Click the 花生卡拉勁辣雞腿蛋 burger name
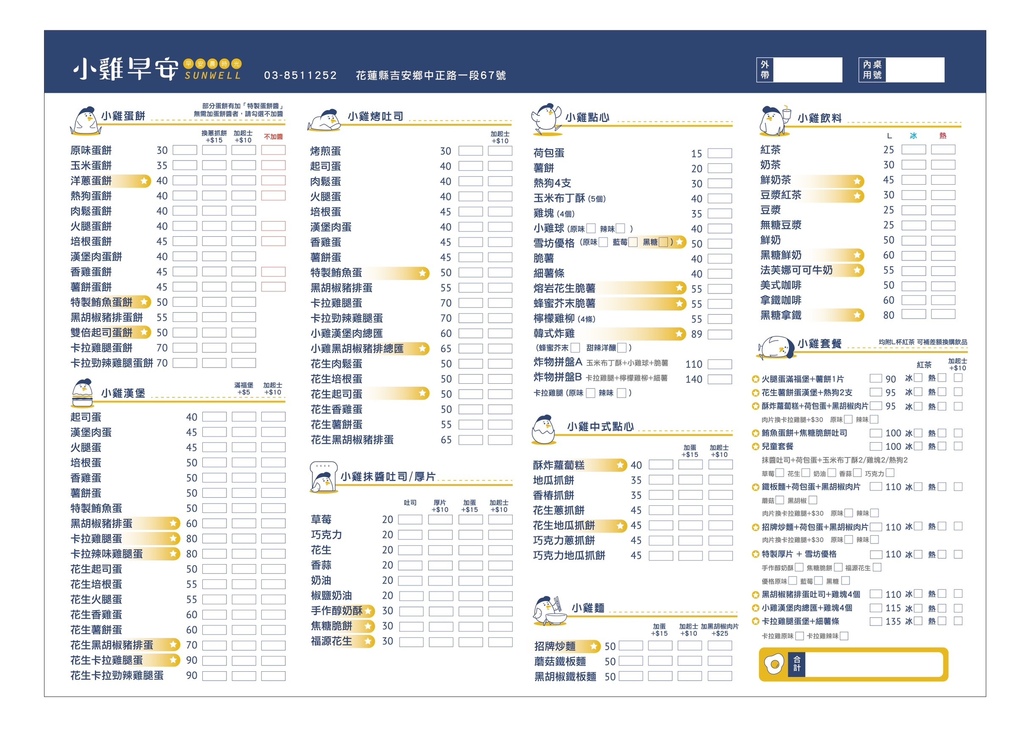Viewport: 1024px width, 734px height. tap(117, 675)
